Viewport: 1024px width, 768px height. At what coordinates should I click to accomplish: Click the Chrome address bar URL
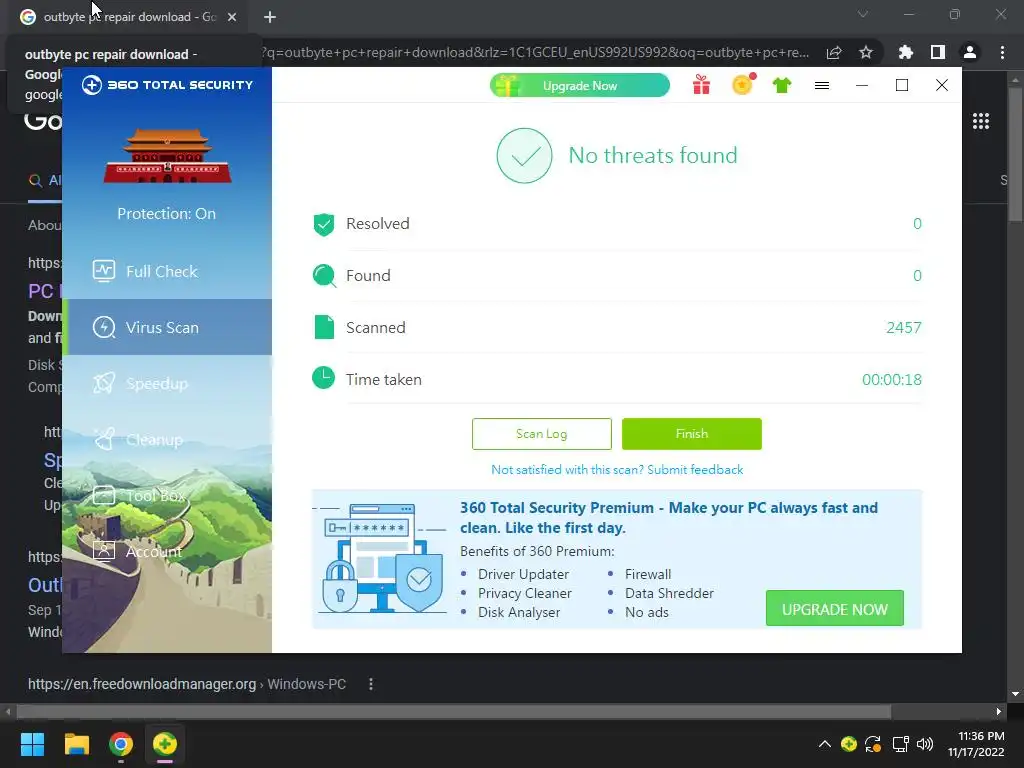(x=536, y=52)
